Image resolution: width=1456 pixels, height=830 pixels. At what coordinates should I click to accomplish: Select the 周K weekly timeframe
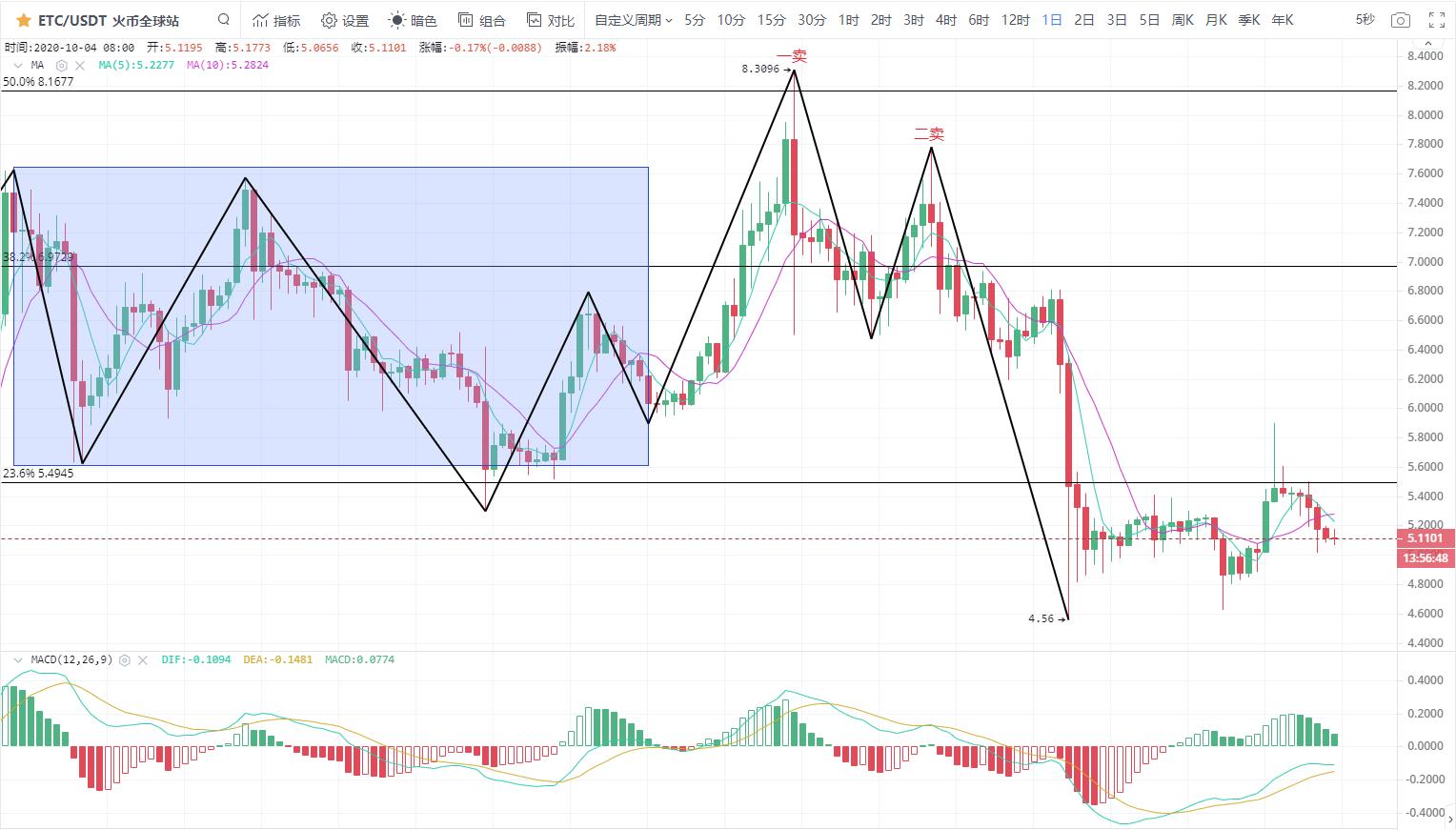pyautogui.click(x=1183, y=20)
